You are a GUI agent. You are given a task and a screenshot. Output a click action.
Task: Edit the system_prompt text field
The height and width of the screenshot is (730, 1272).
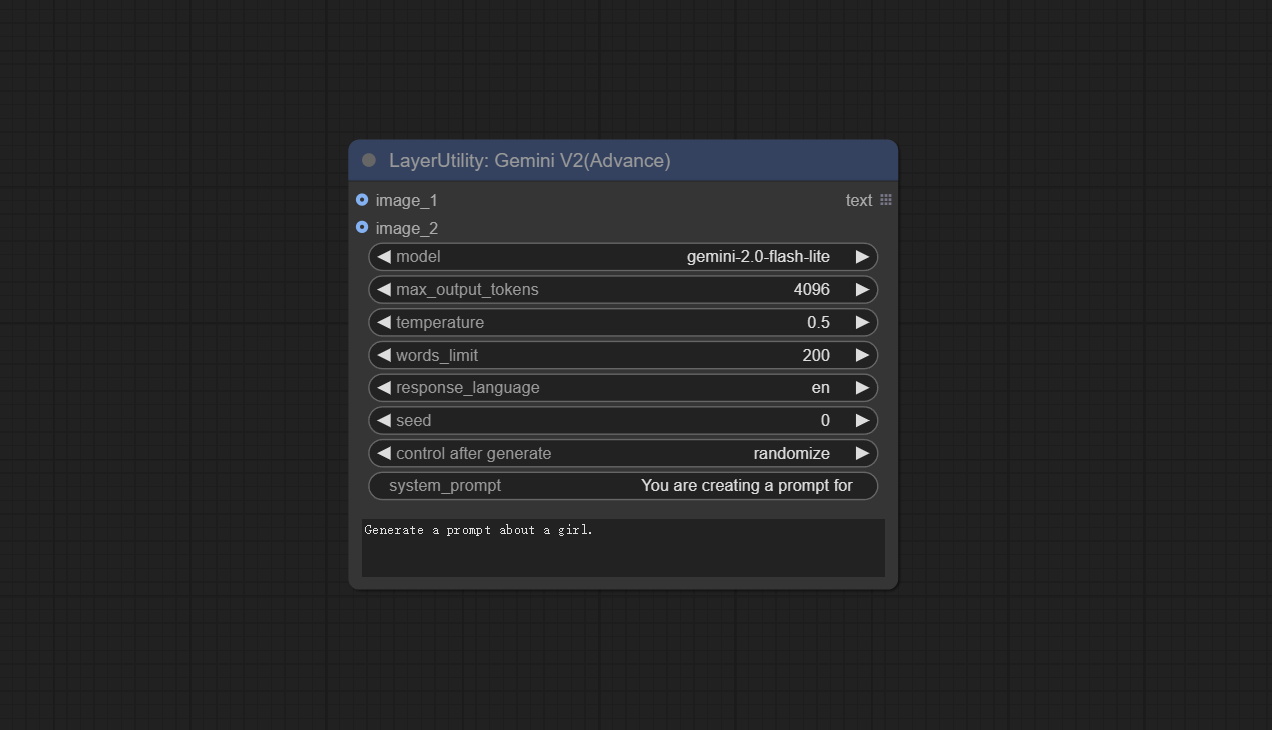click(x=622, y=486)
